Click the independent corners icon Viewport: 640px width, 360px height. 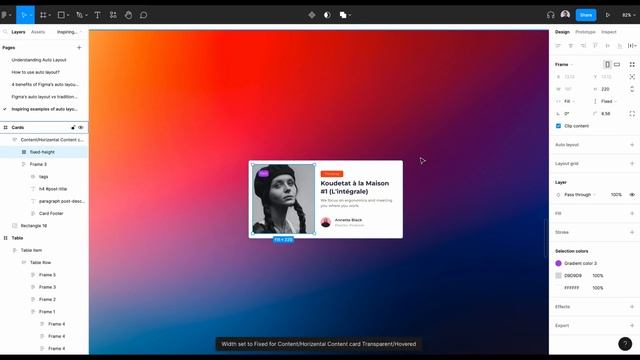coord(632,113)
